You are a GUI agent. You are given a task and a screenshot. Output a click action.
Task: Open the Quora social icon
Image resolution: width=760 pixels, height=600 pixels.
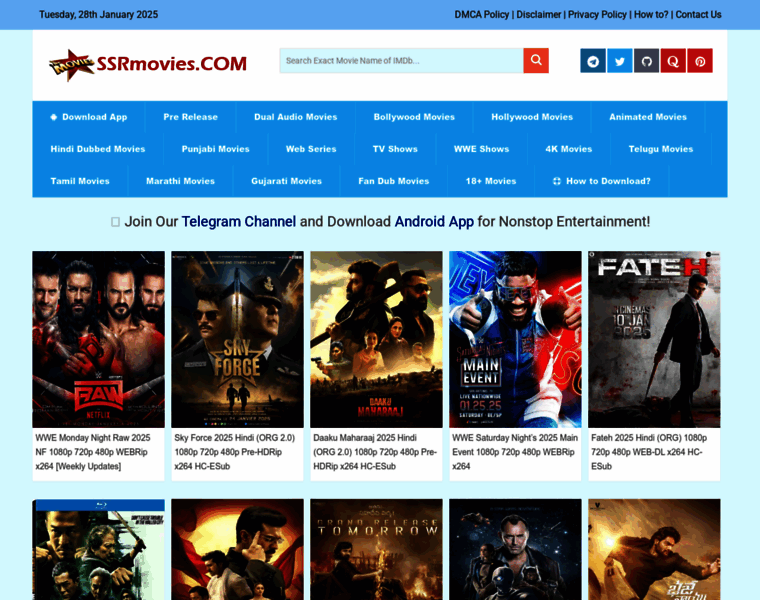click(x=673, y=61)
